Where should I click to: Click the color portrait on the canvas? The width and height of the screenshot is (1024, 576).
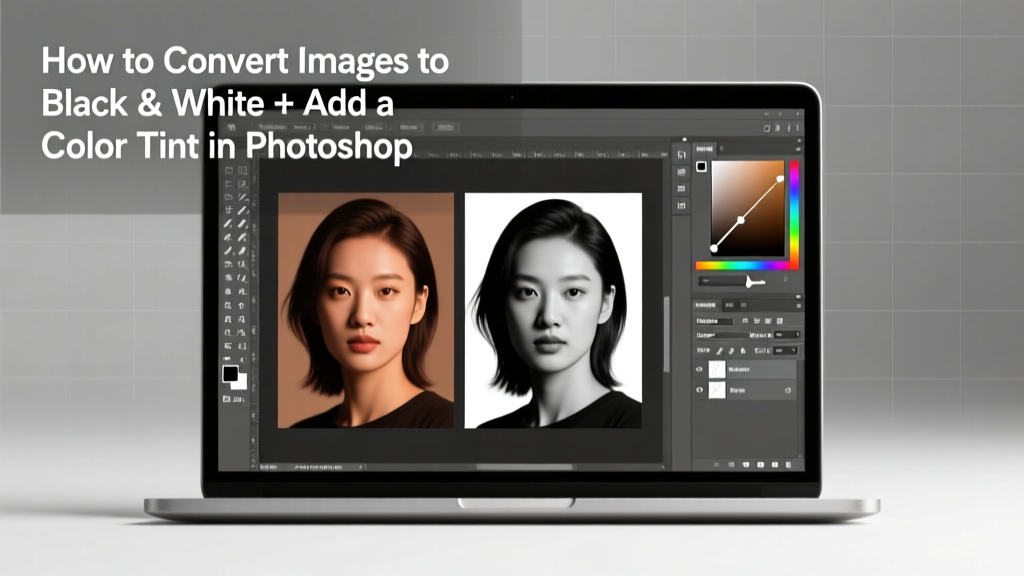366,310
